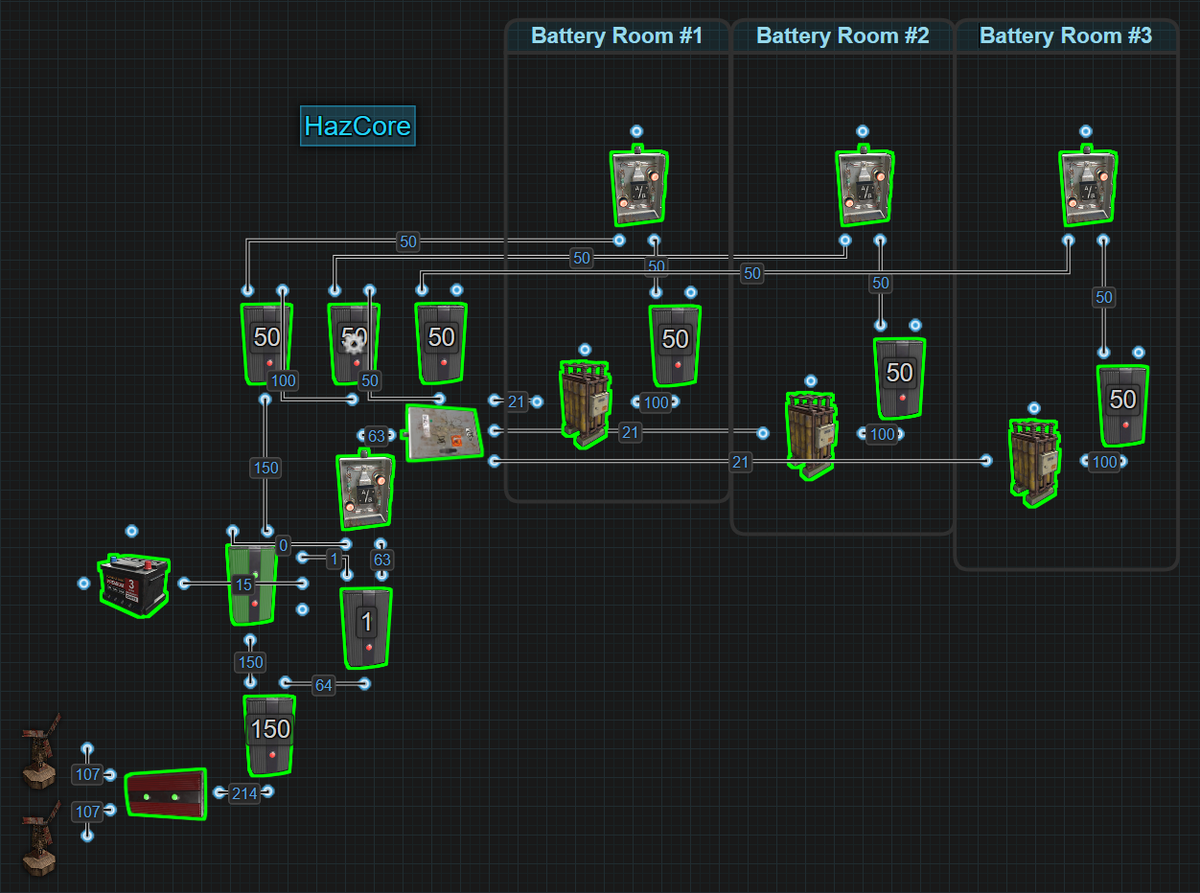Click the 150 label below the green component
1200x893 pixels.
coord(250,662)
